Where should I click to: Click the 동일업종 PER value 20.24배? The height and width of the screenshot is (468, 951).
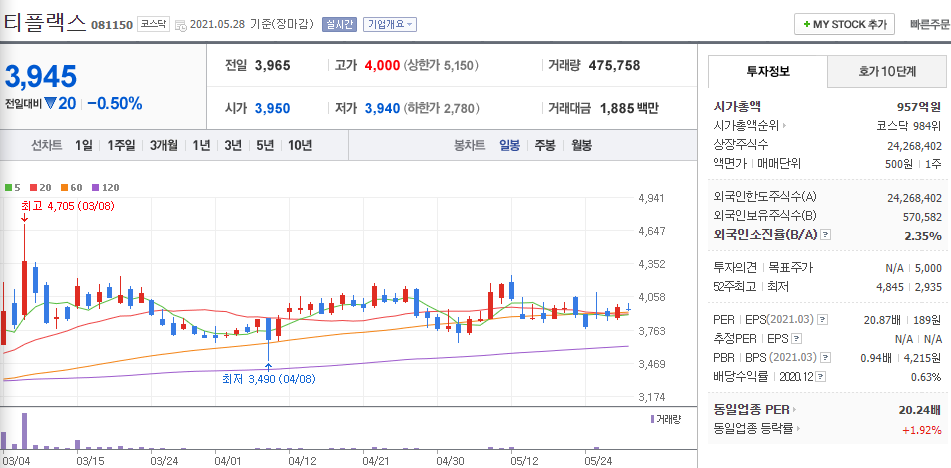coord(920,410)
